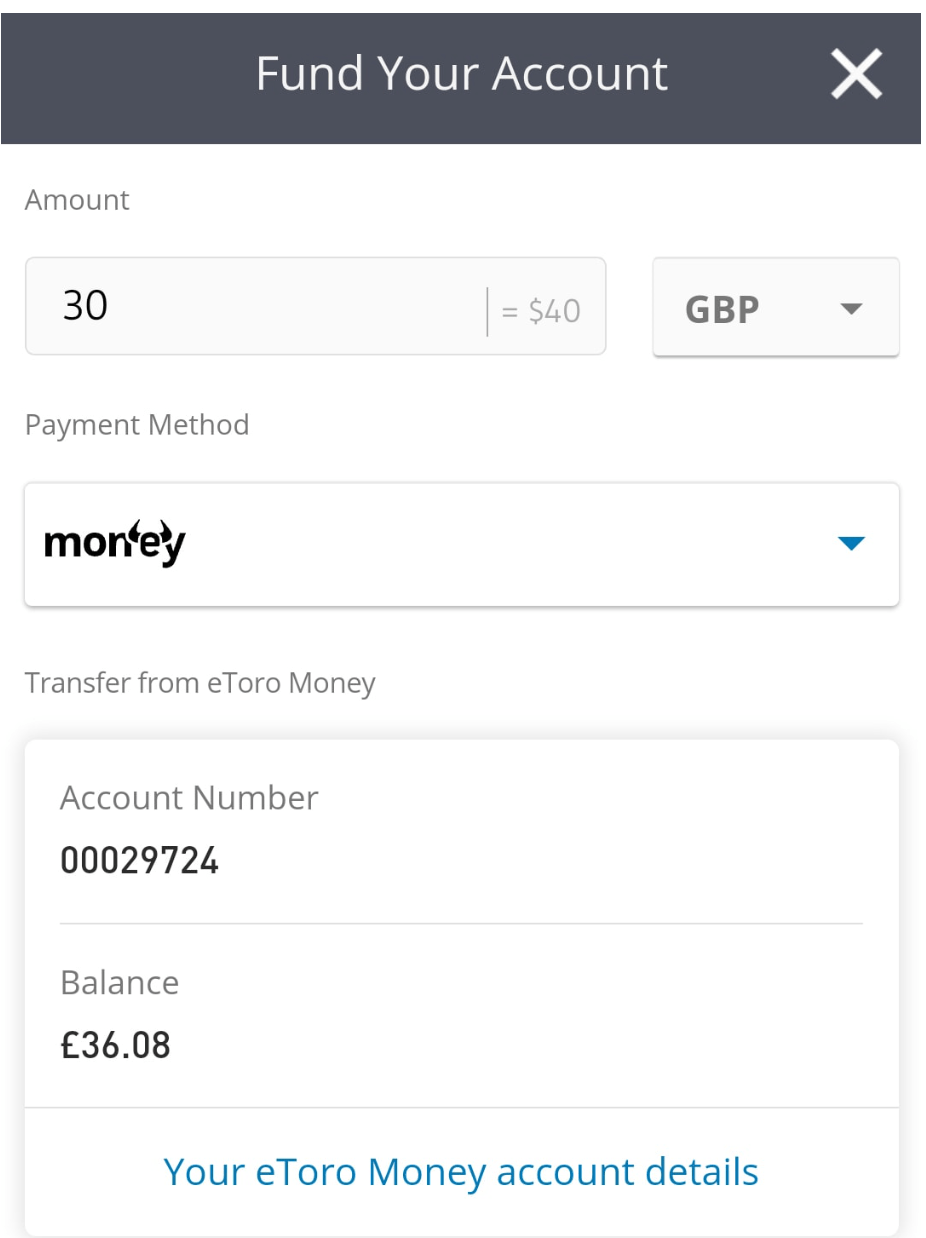Click the divider line before = $40
The width and height of the screenshot is (926, 1238).
487,311
